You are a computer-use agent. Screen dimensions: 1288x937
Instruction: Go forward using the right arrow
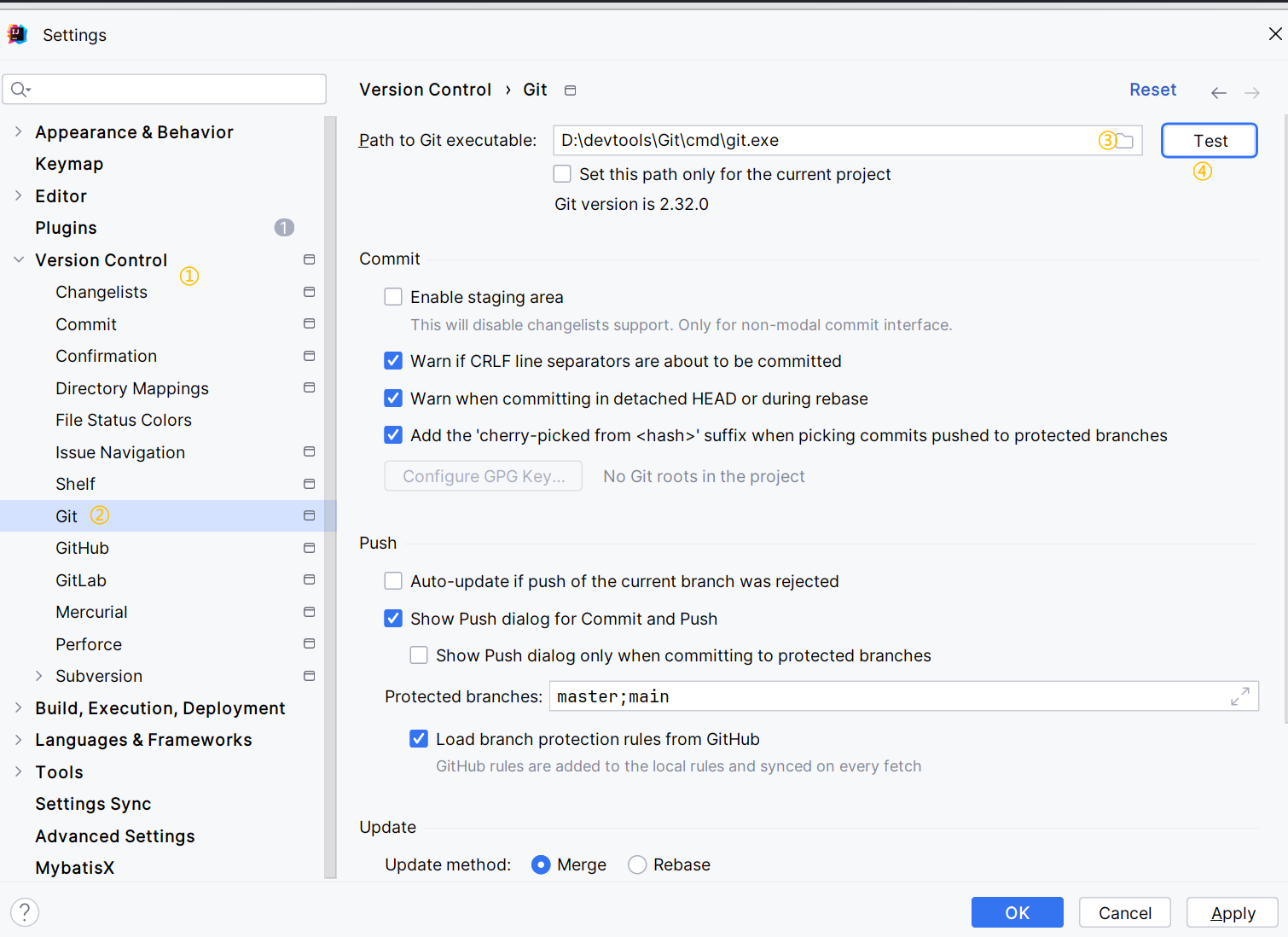pyautogui.click(x=1251, y=92)
